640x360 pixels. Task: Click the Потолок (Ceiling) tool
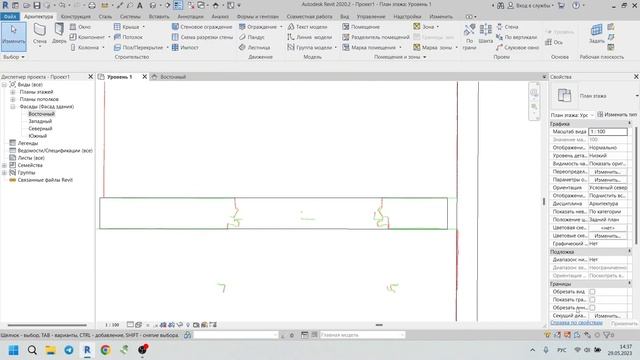tap(128, 37)
